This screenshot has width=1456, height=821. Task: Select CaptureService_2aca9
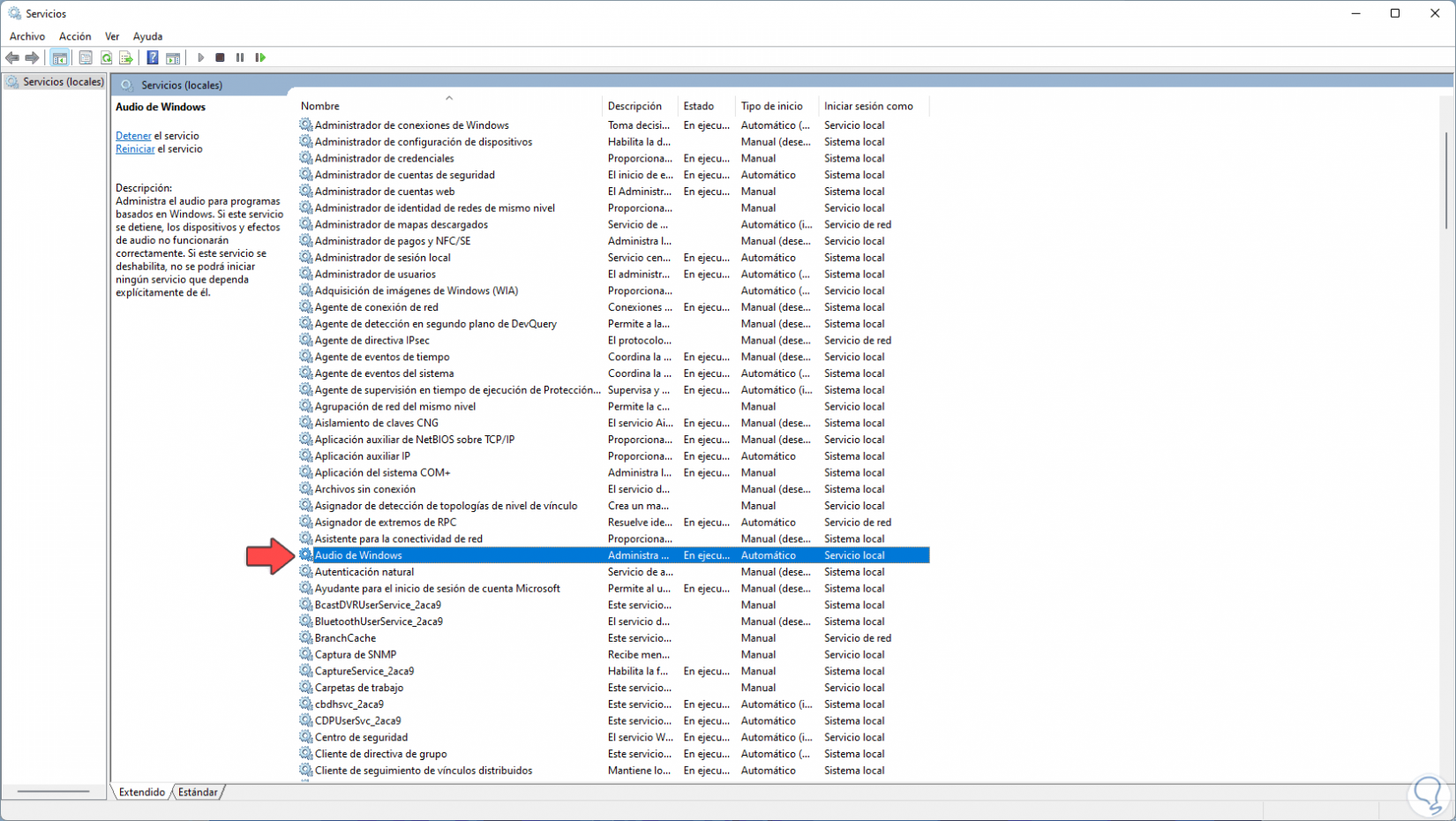click(x=364, y=671)
